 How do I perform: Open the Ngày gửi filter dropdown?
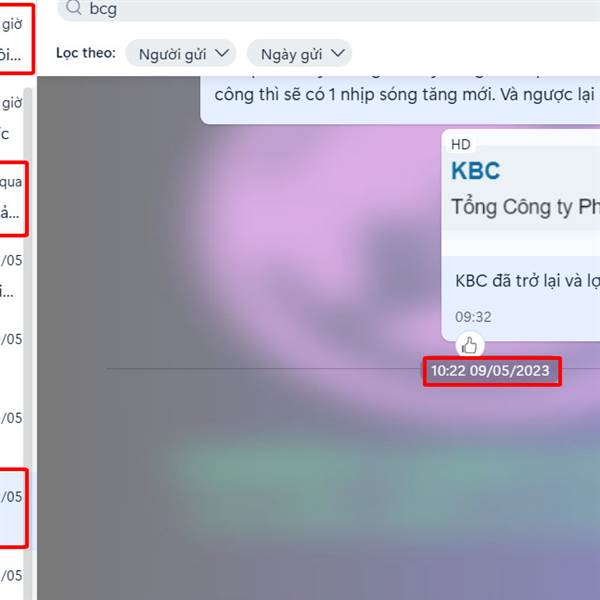click(x=299, y=53)
